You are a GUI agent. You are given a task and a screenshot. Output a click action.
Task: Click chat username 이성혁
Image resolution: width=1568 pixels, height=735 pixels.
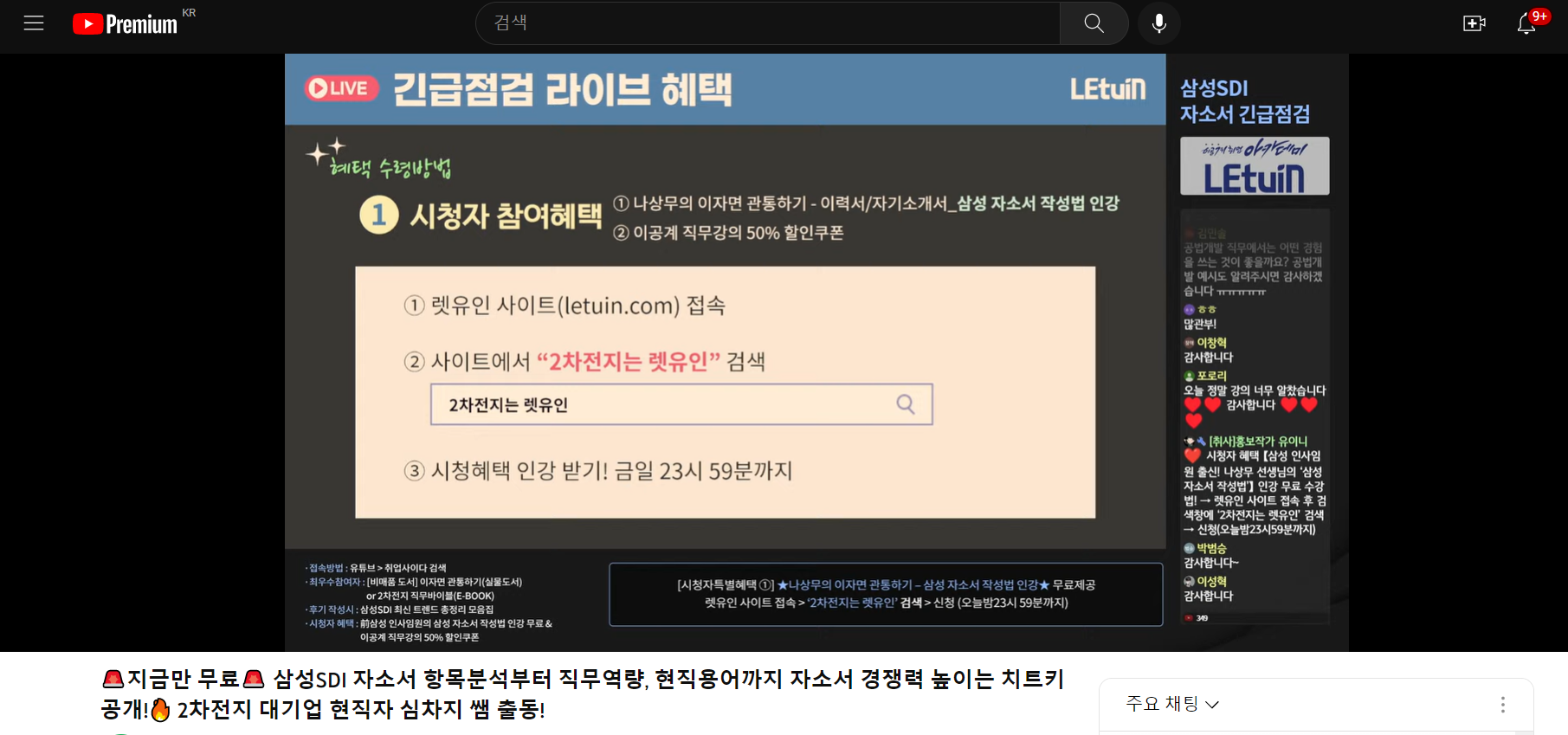[1211, 582]
